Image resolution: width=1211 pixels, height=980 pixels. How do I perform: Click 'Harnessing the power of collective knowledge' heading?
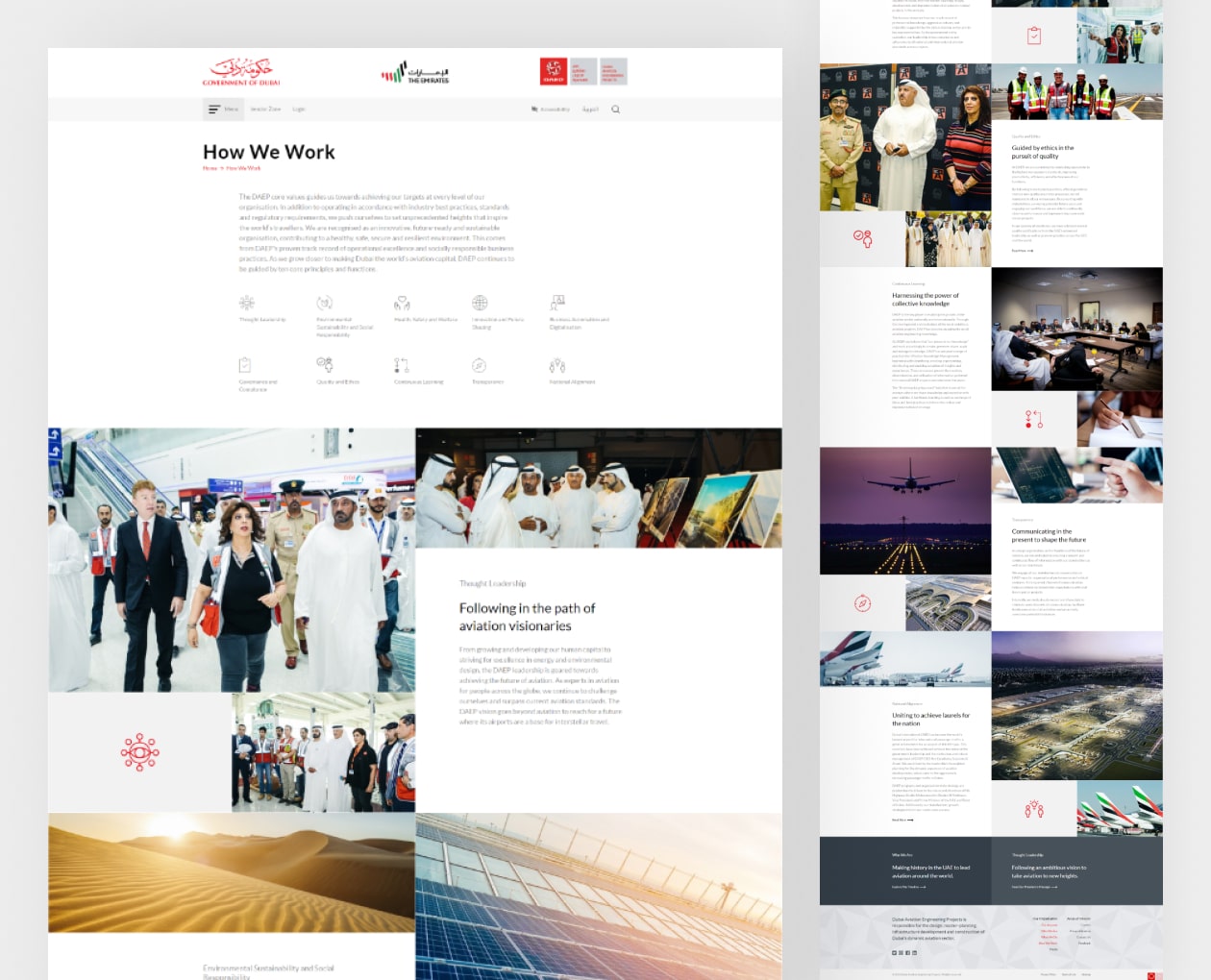(926, 300)
